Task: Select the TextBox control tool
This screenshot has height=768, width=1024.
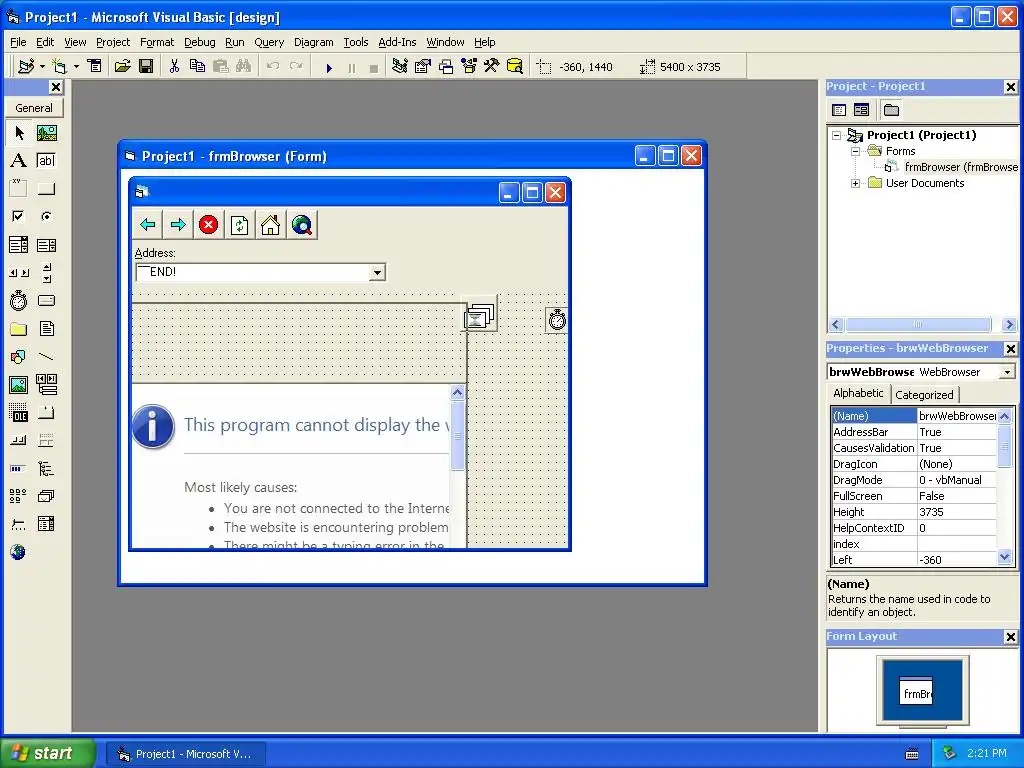Action: (x=46, y=161)
